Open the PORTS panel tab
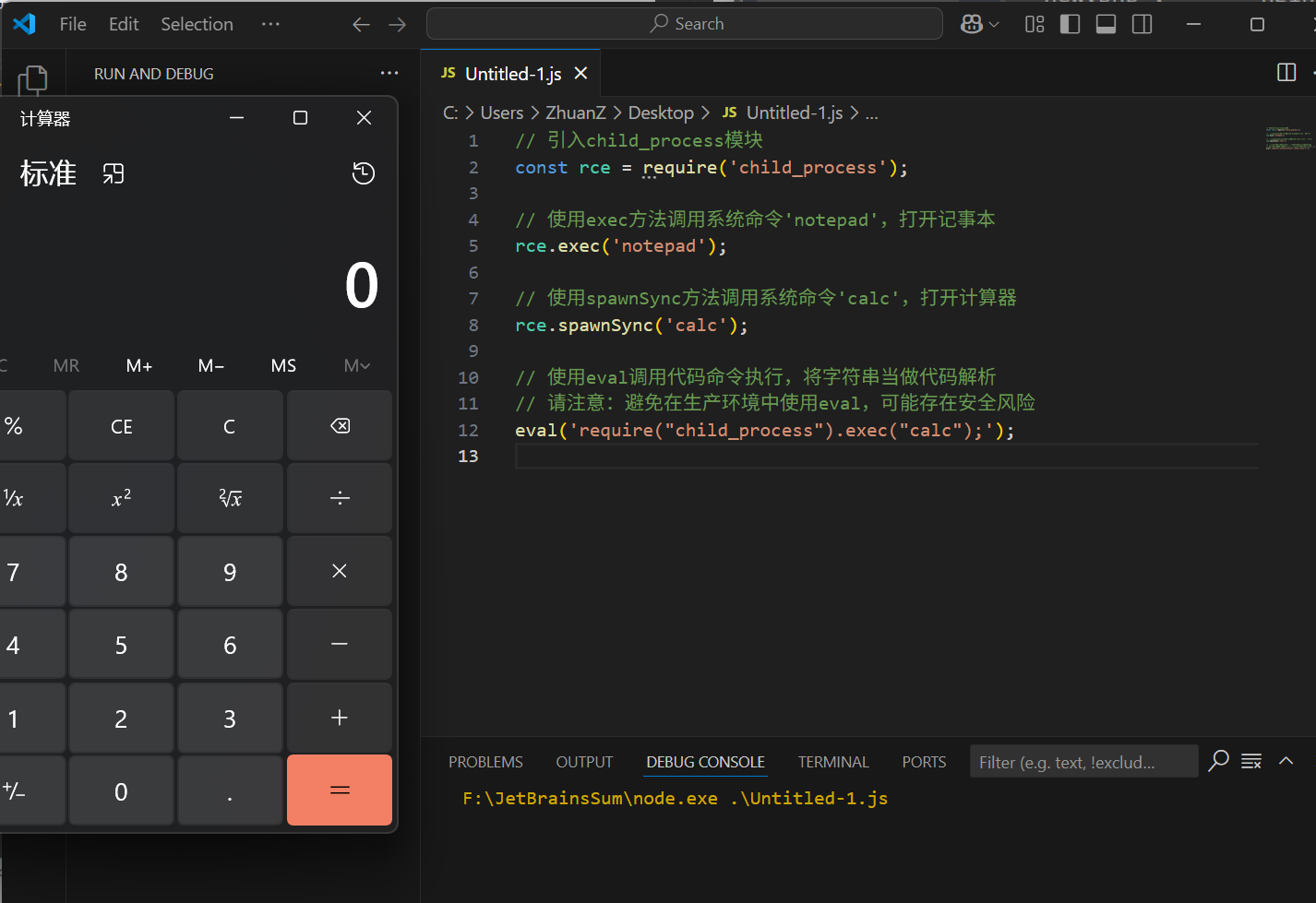 pyautogui.click(x=924, y=762)
